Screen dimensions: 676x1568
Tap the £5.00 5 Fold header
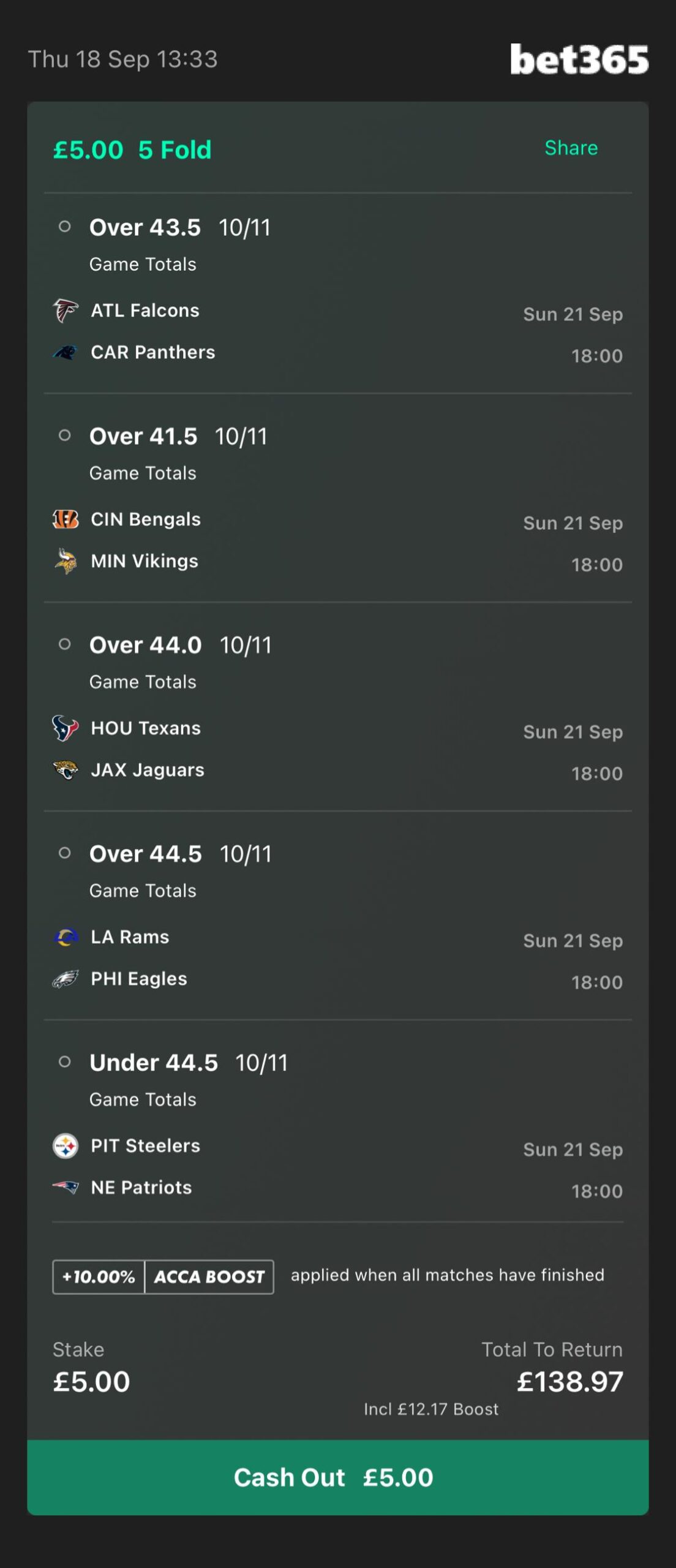[x=132, y=149]
